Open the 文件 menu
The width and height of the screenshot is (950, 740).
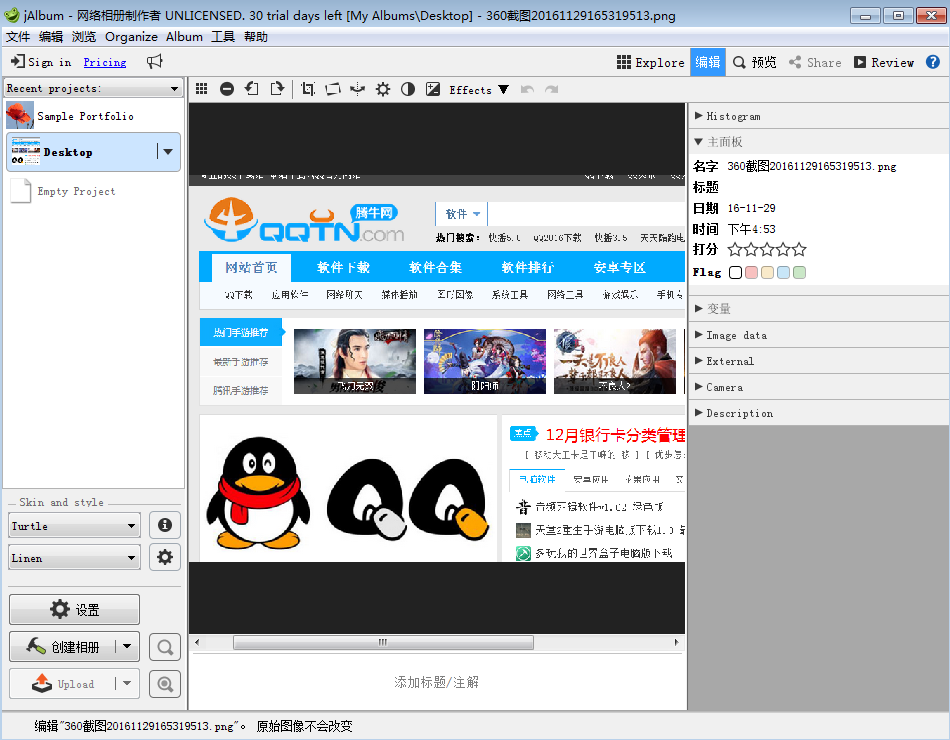(18, 37)
